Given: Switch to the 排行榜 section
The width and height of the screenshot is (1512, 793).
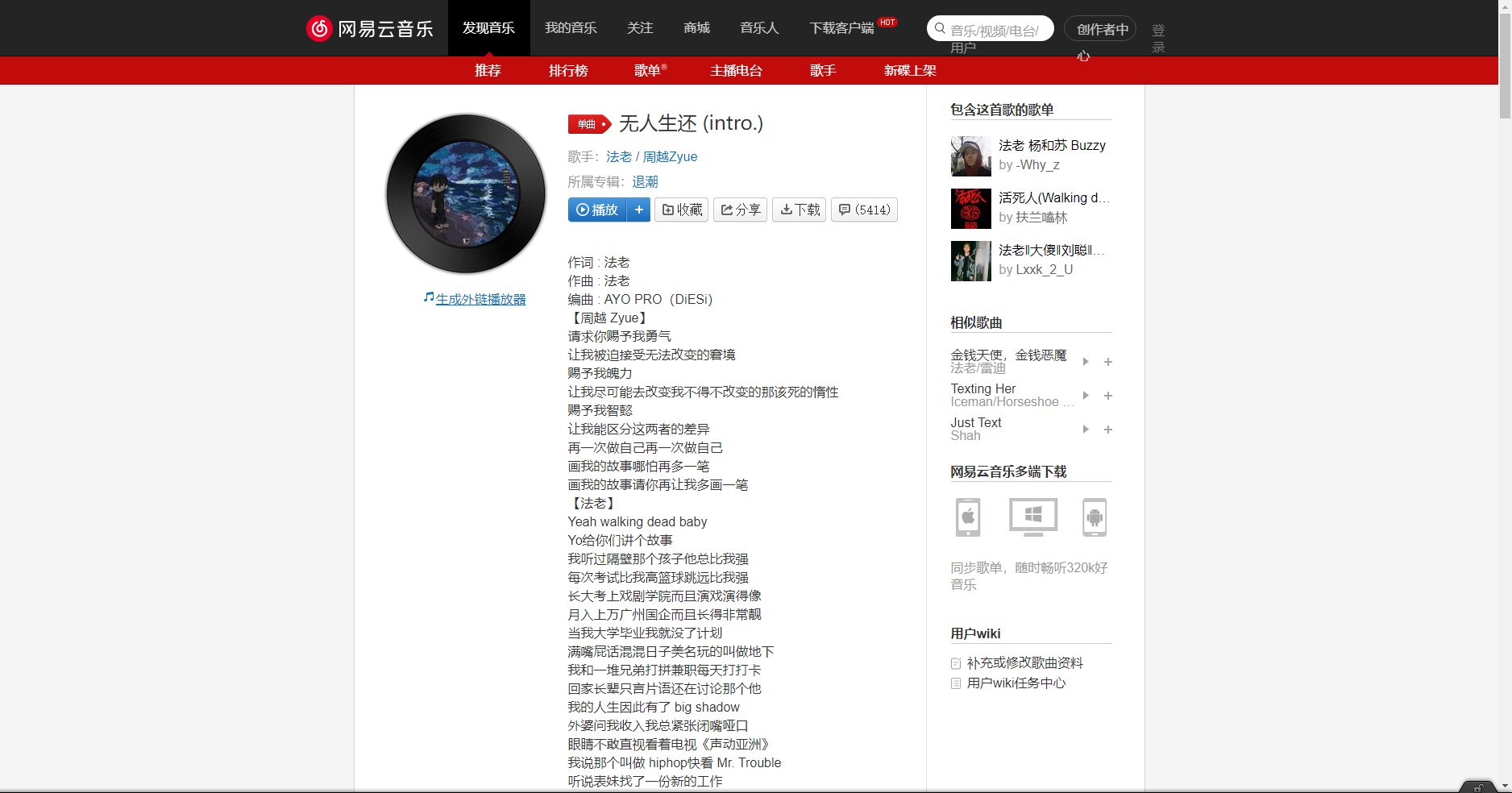Looking at the screenshot, I should pos(568,71).
